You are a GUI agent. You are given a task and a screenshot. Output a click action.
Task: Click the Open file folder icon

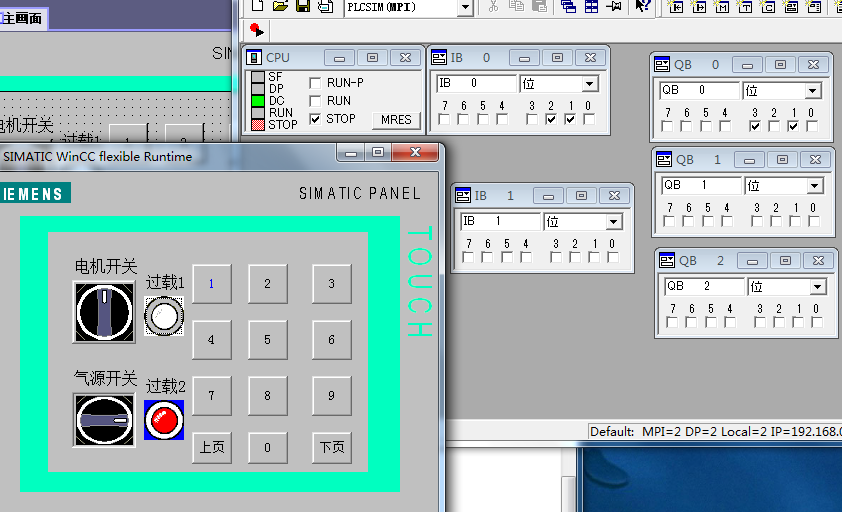click(x=280, y=6)
